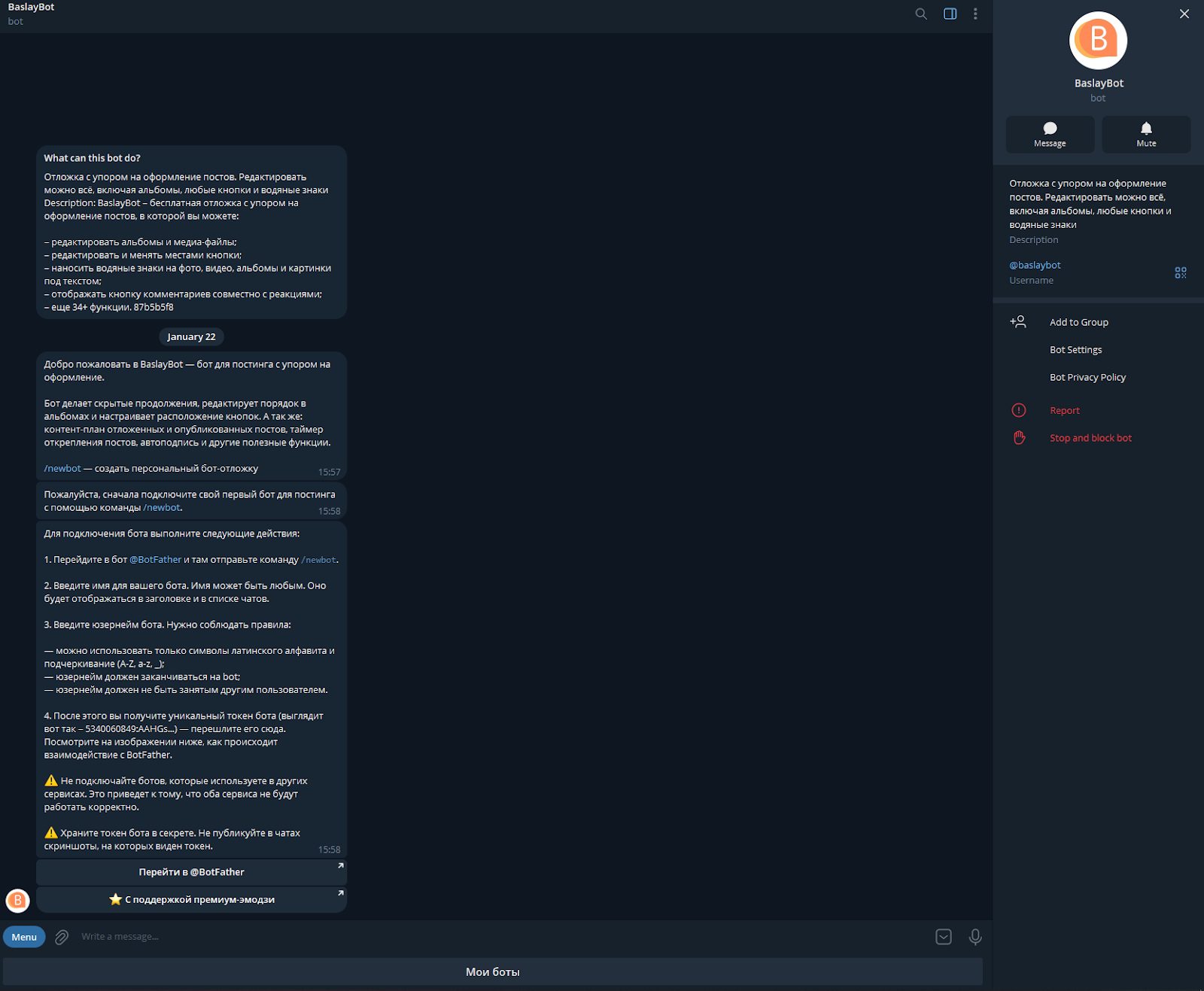The height and width of the screenshot is (991, 1204).
Task: Click /newbot in the Пожалуйста message
Action: point(162,508)
